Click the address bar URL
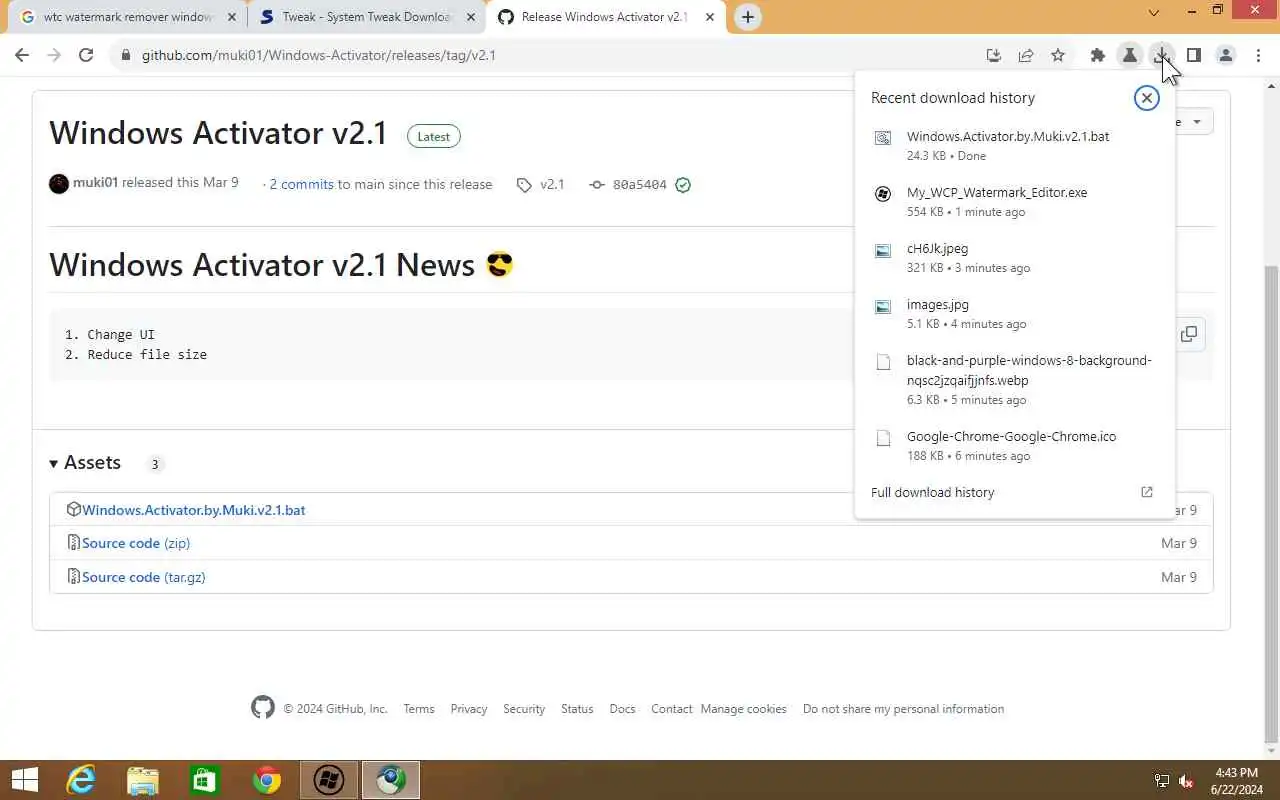 pyautogui.click(x=319, y=55)
